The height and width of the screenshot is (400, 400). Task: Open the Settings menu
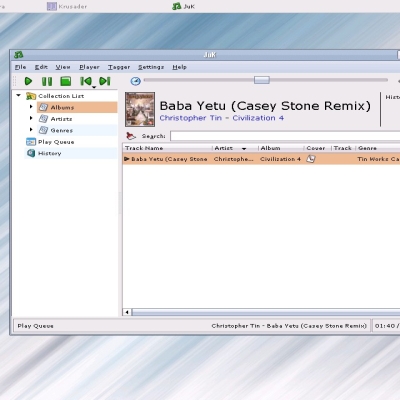point(151,67)
